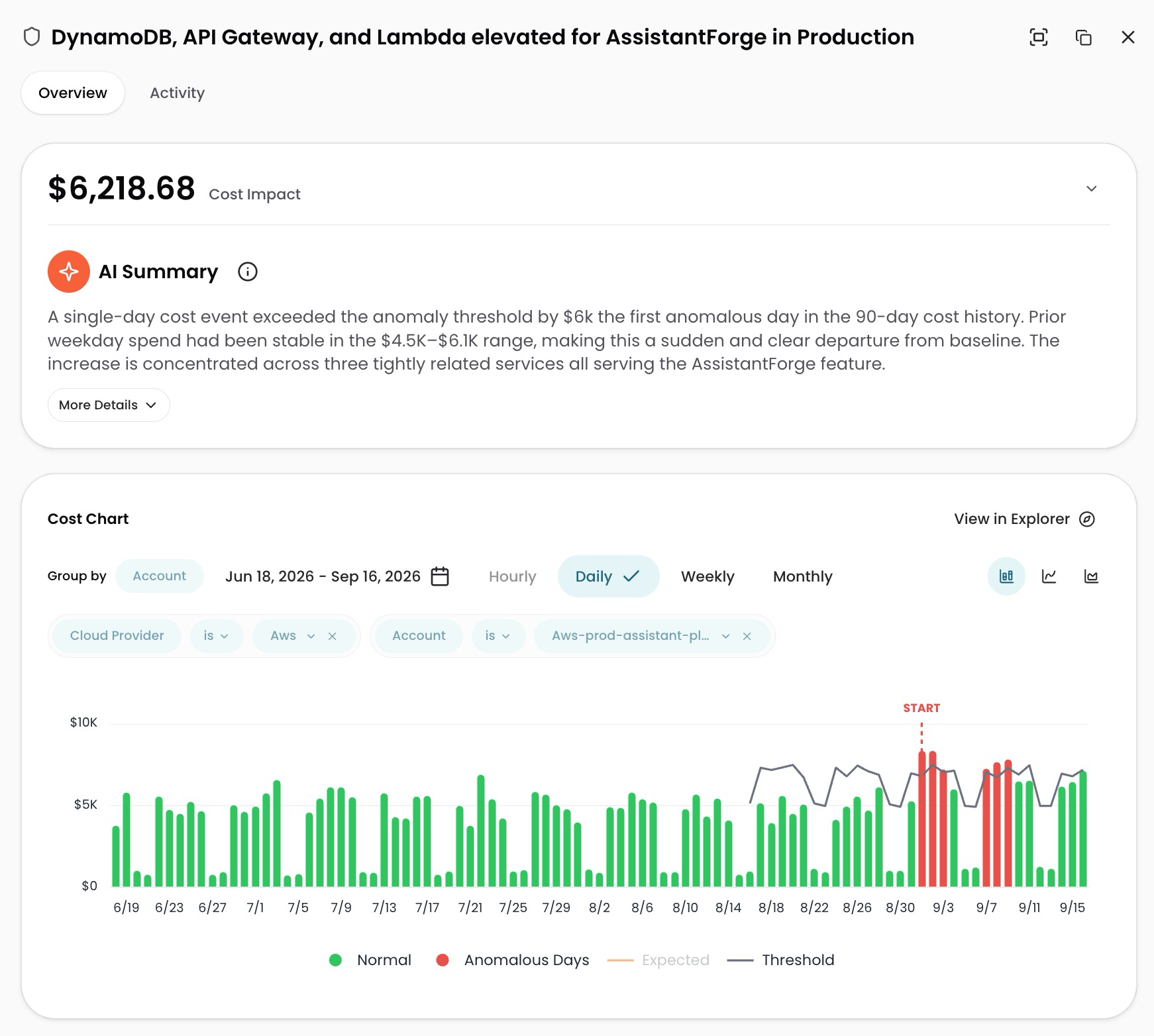
Task: Open the Aws value dropdown
Action: point(292,636)
